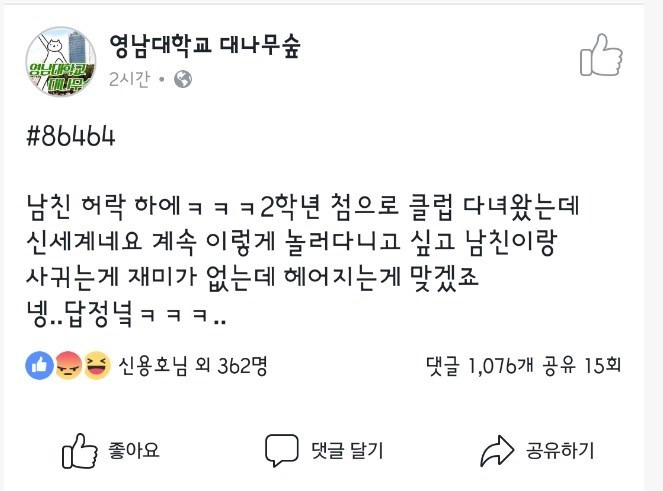Click the share arrow icon beside 공유하기
Screen dimensions: 663x491
[497, 450]
